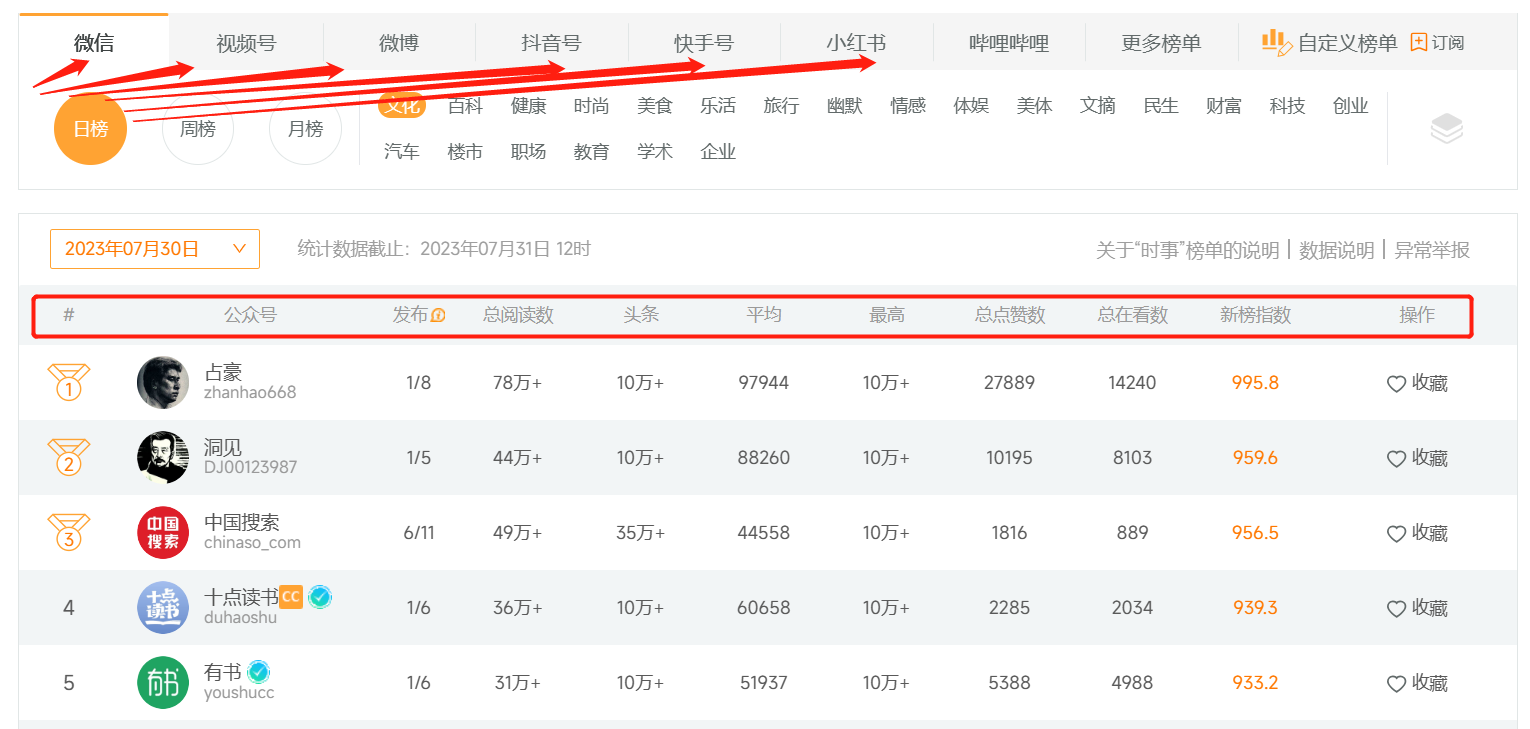Viewport: 1530px width, 729px height.
Task: Open the 异常举报 link
Action: (1432, 250)
